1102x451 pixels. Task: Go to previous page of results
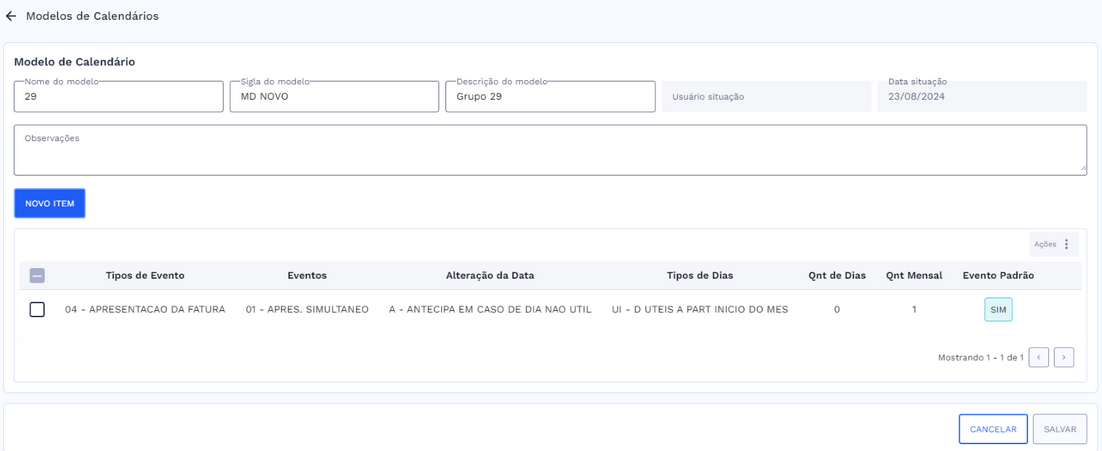[x=1038, y=357]
